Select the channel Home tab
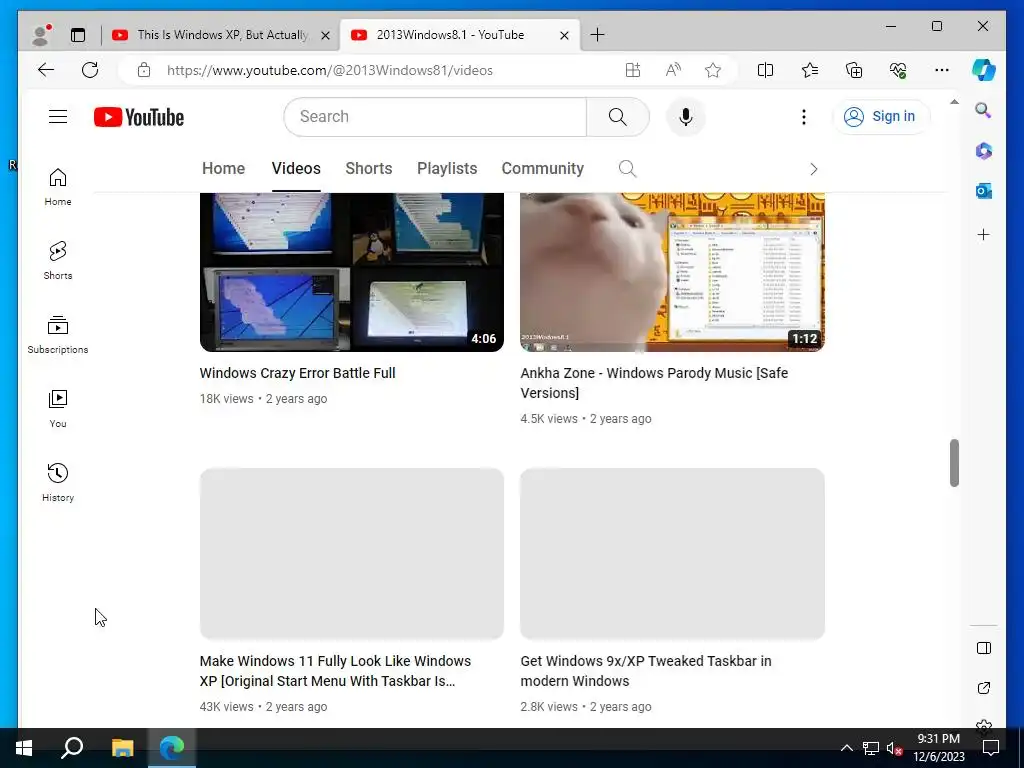The width and height of the screenshot is (1024, 768). click(x=223, y=168)
